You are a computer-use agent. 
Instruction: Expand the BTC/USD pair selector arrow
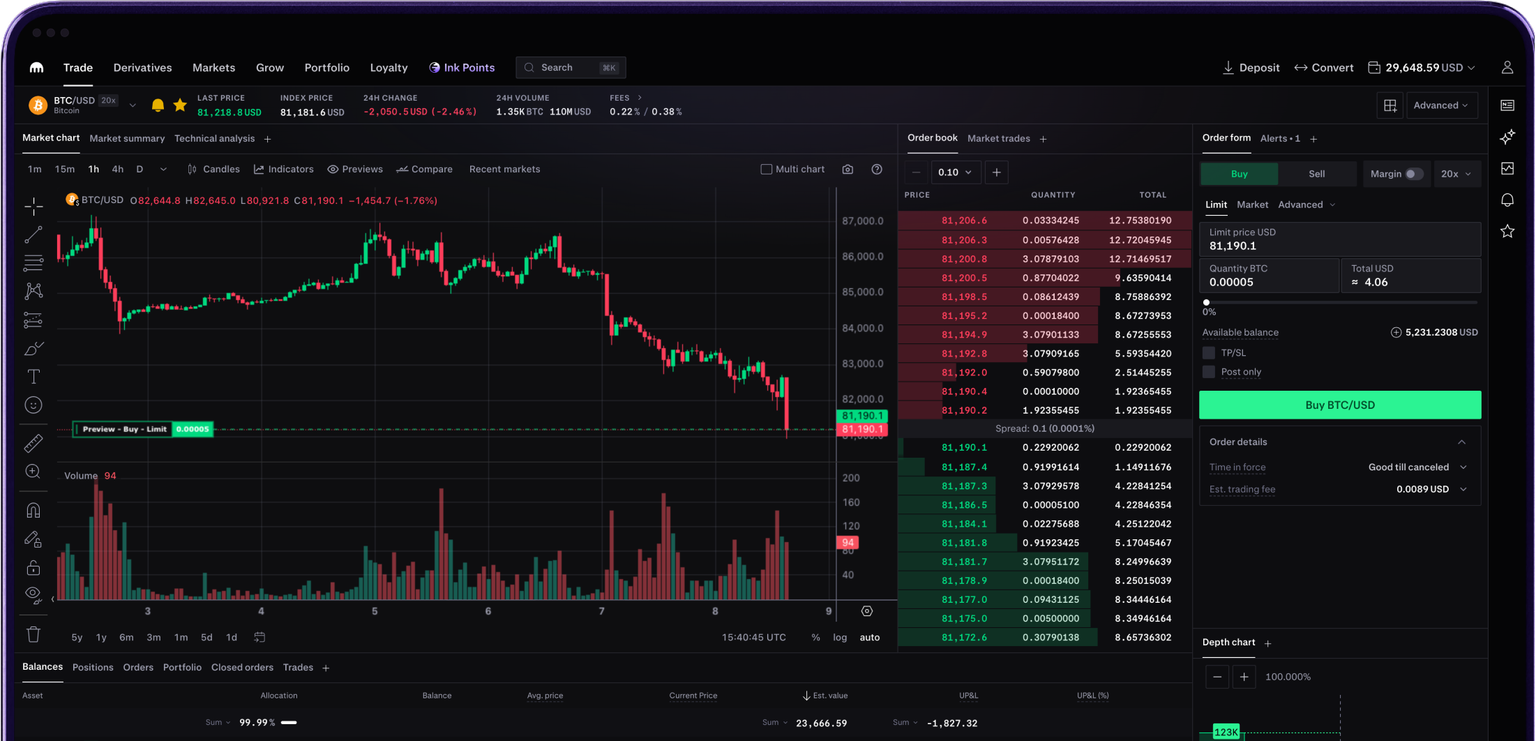click(132, 105)
